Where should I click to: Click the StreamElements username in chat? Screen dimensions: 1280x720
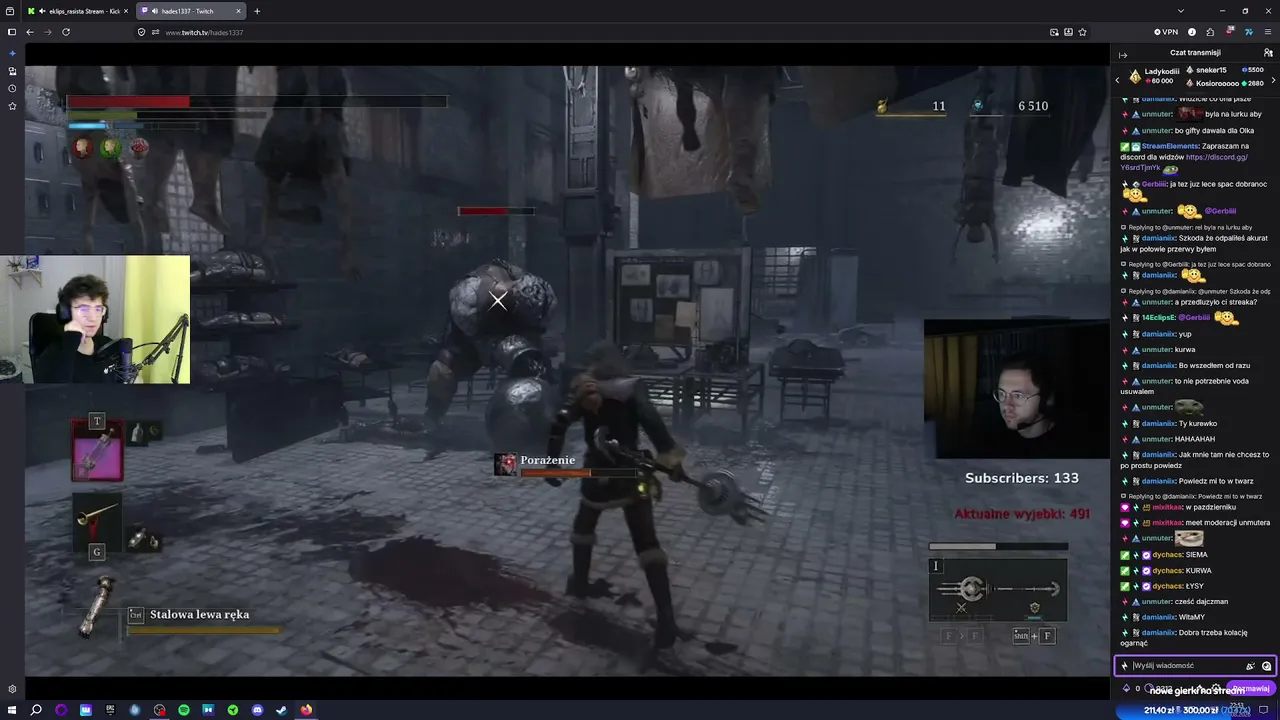1170,146
